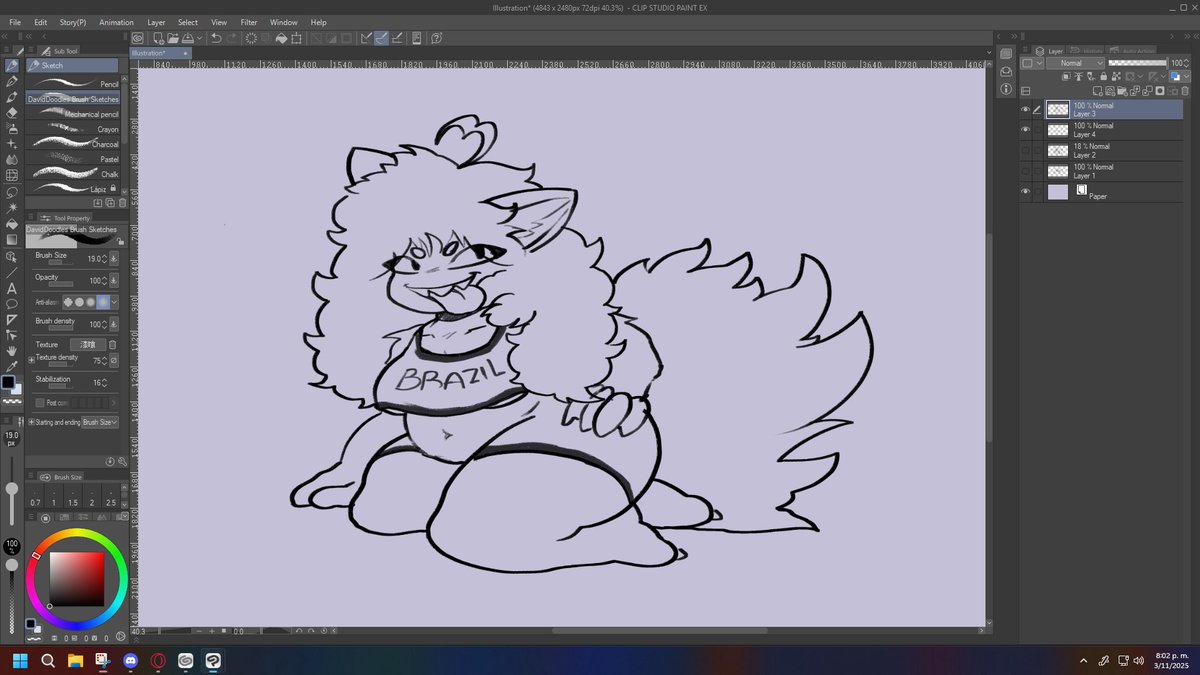The height and width of the screenshot is (675, 1200).
Task: Enable the lock layer toggle
Action: click(x=1103, y=77)
